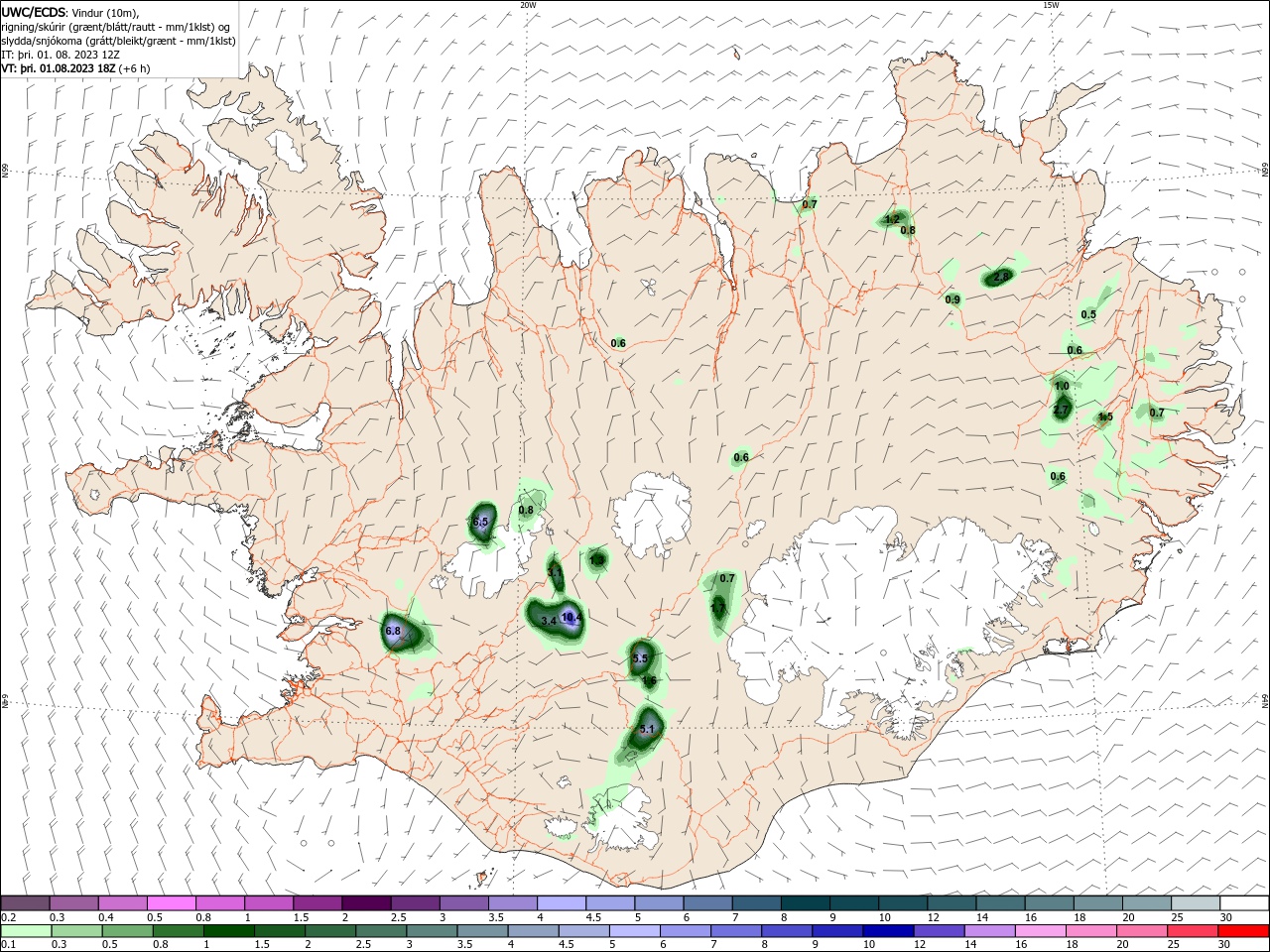Click the 6.5 precipitation value
Screen dimensions: 1270x952
coord(481,522)
